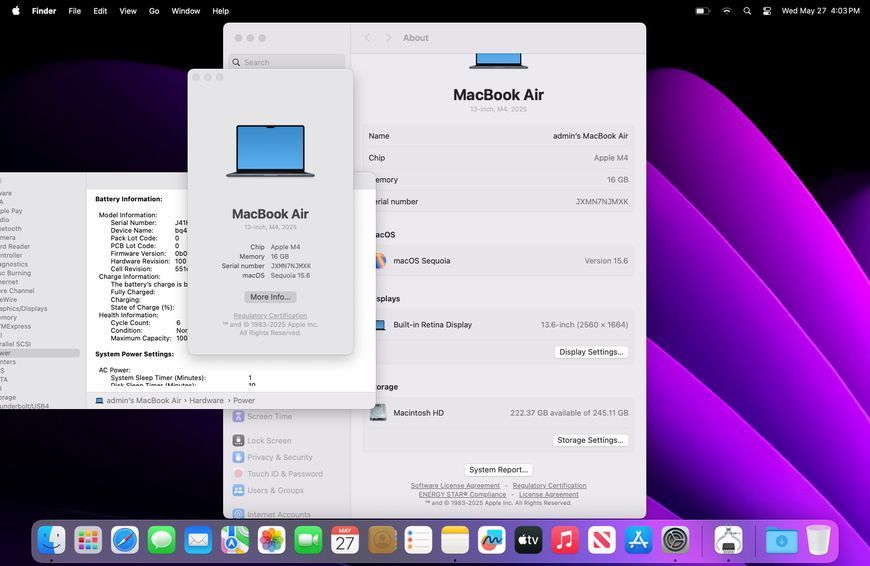Launch Maps from the Dock

pos(235,539)
